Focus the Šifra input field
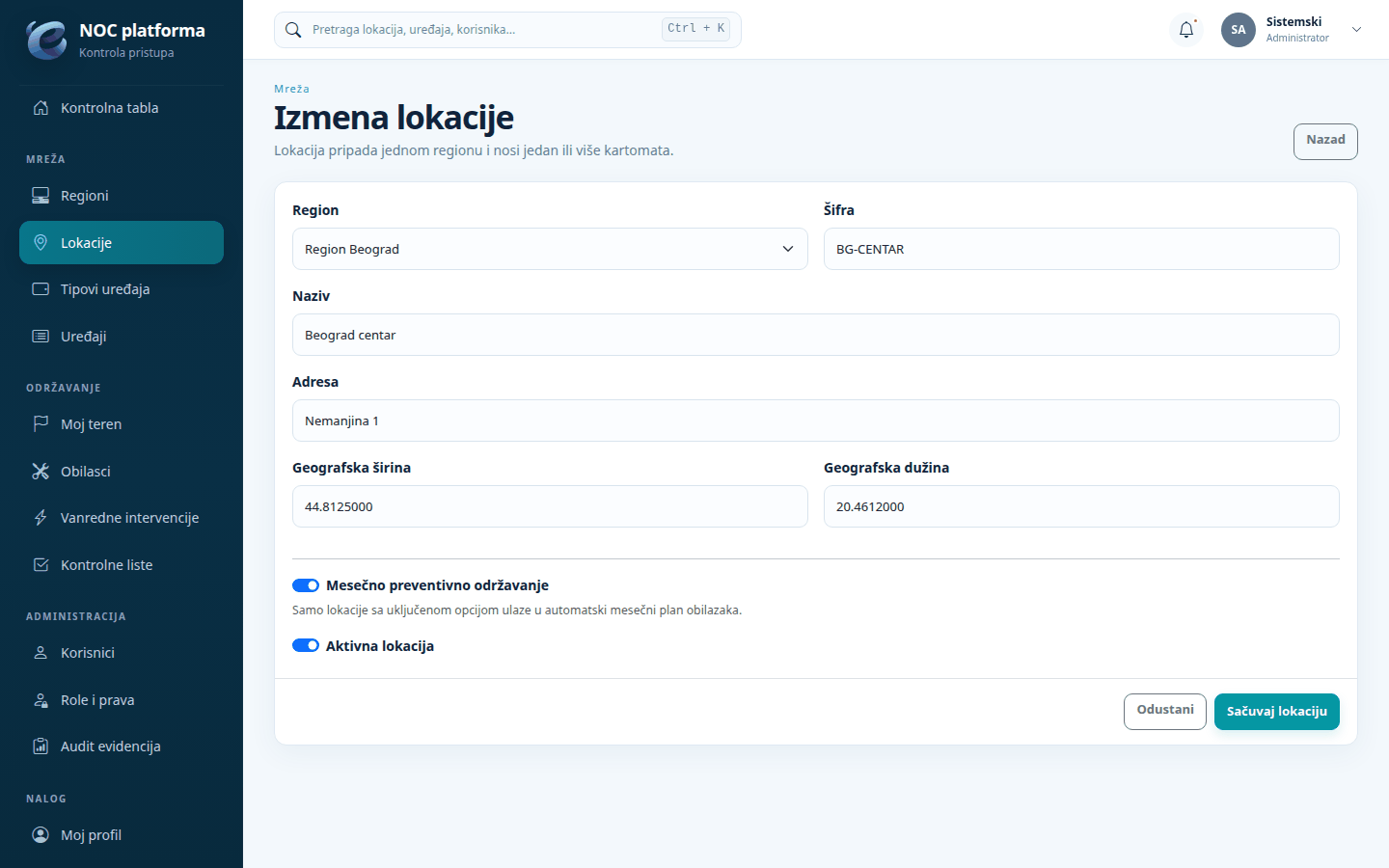This screenshot has width=1389, height=868. tap(1081, 249)
